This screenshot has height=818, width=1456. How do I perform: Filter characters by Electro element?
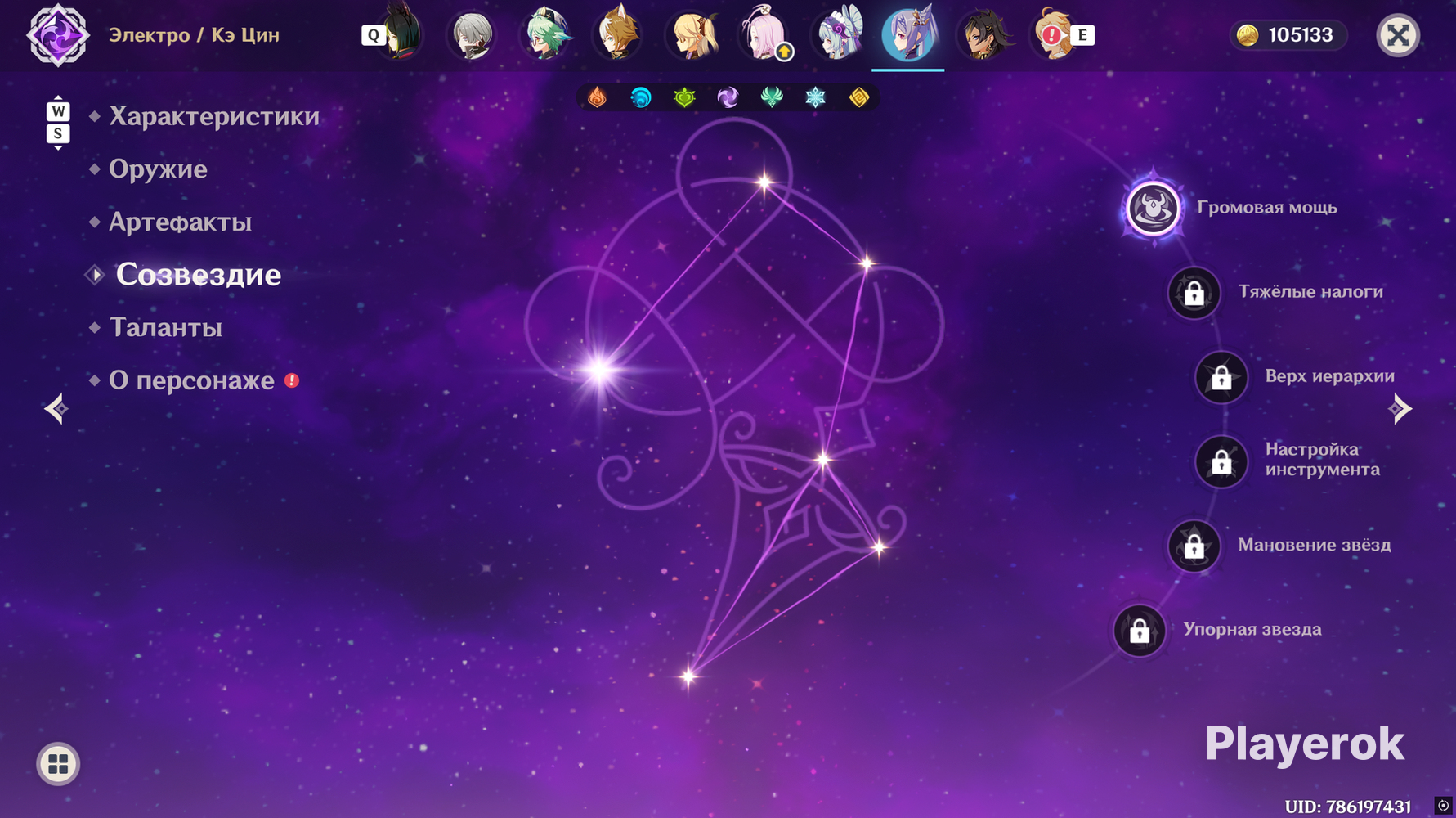tap(728, 97)
